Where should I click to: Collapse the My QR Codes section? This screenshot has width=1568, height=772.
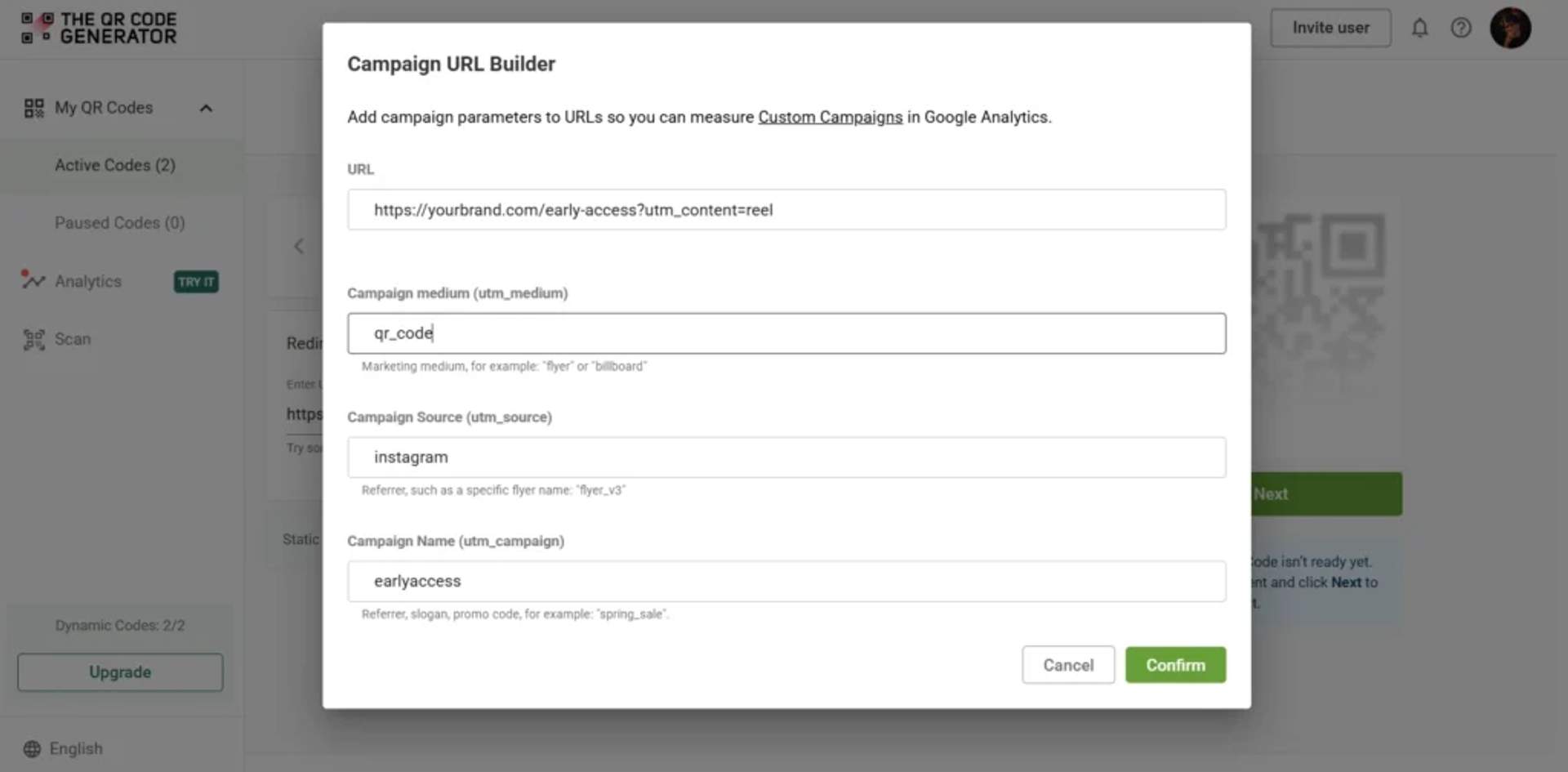coord(206,108)
